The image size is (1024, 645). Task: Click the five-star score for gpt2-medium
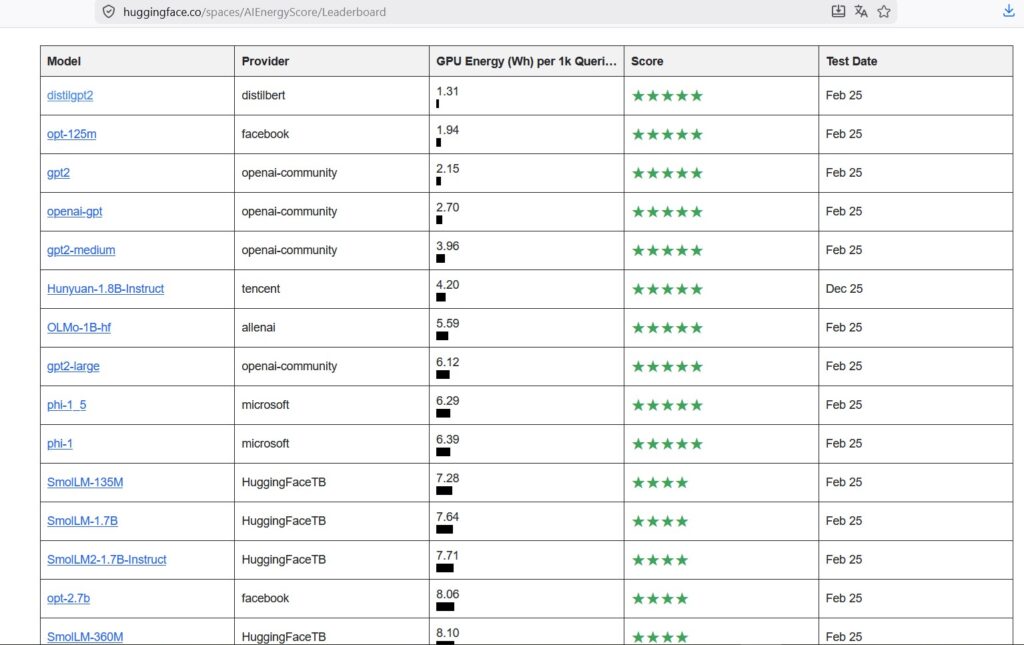667,251
